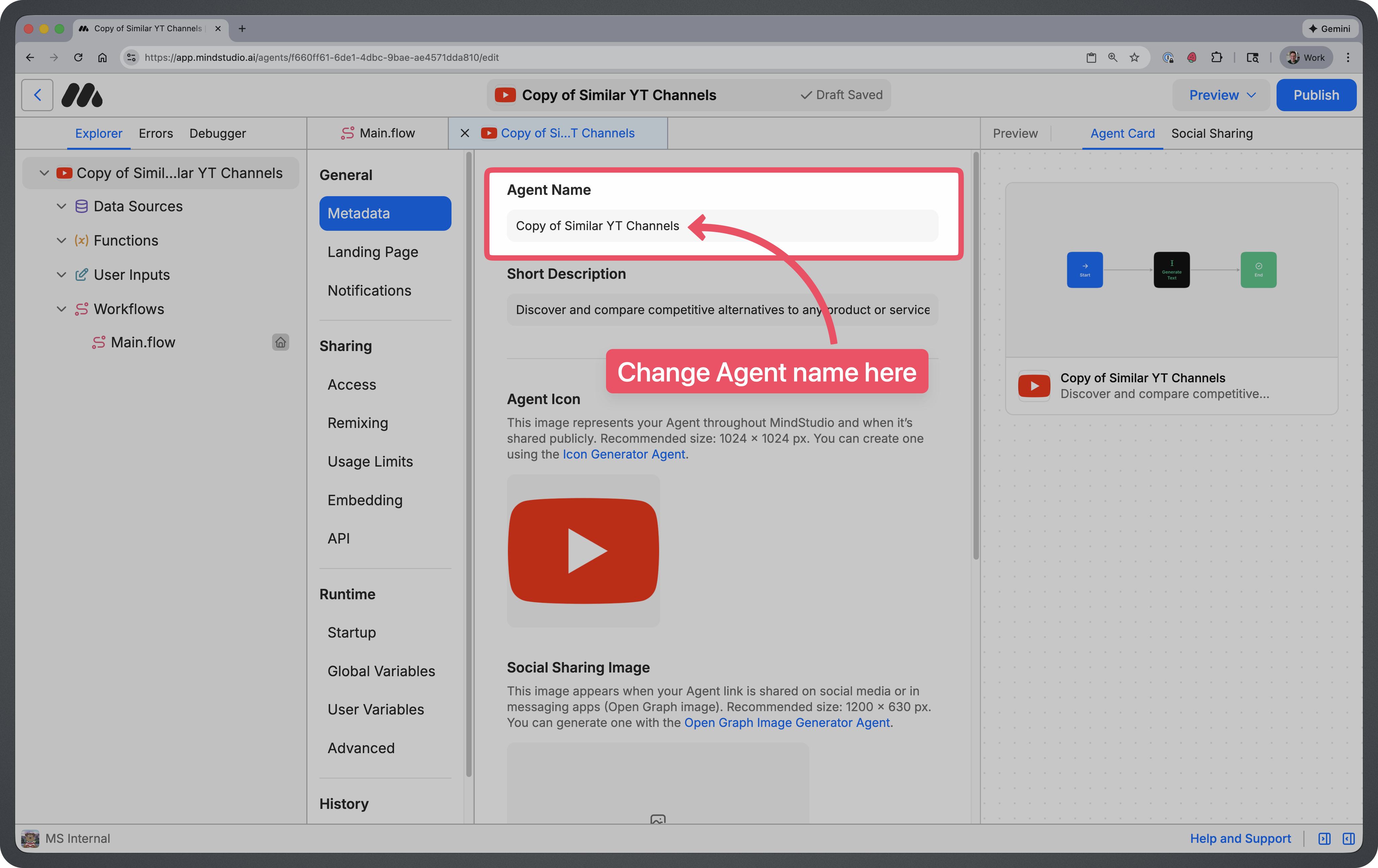Click the MindStudio logo icon

click(x=82, y=95)
